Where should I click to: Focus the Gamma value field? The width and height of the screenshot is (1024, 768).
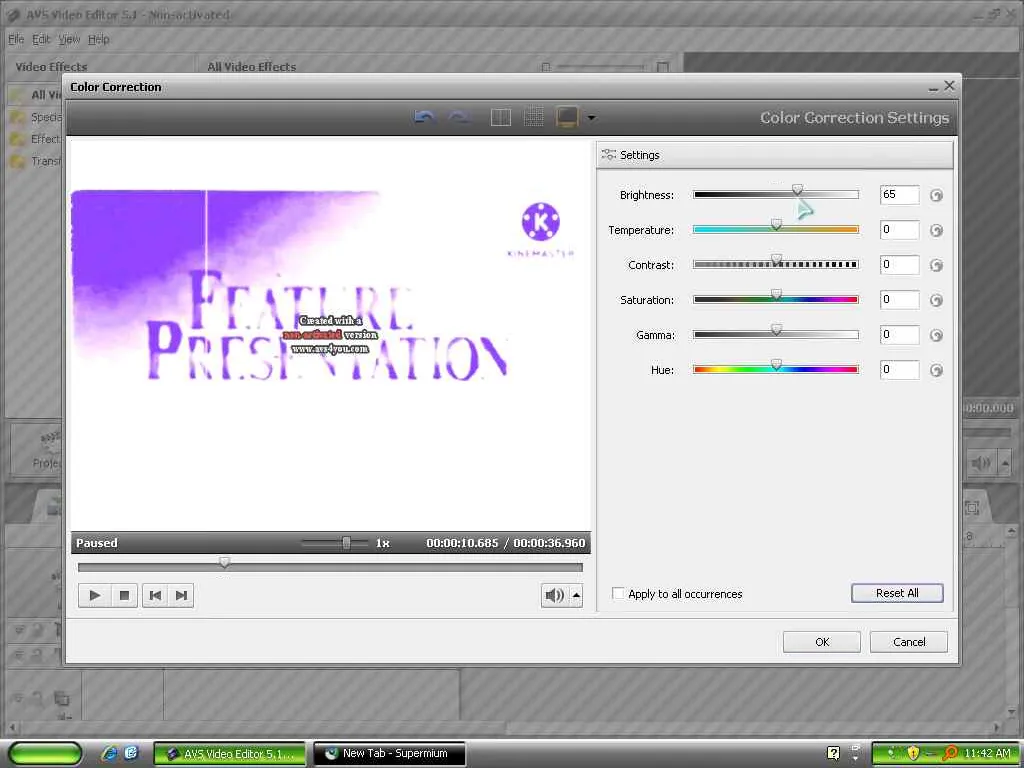pyautogui.click(x=899, y=334)
